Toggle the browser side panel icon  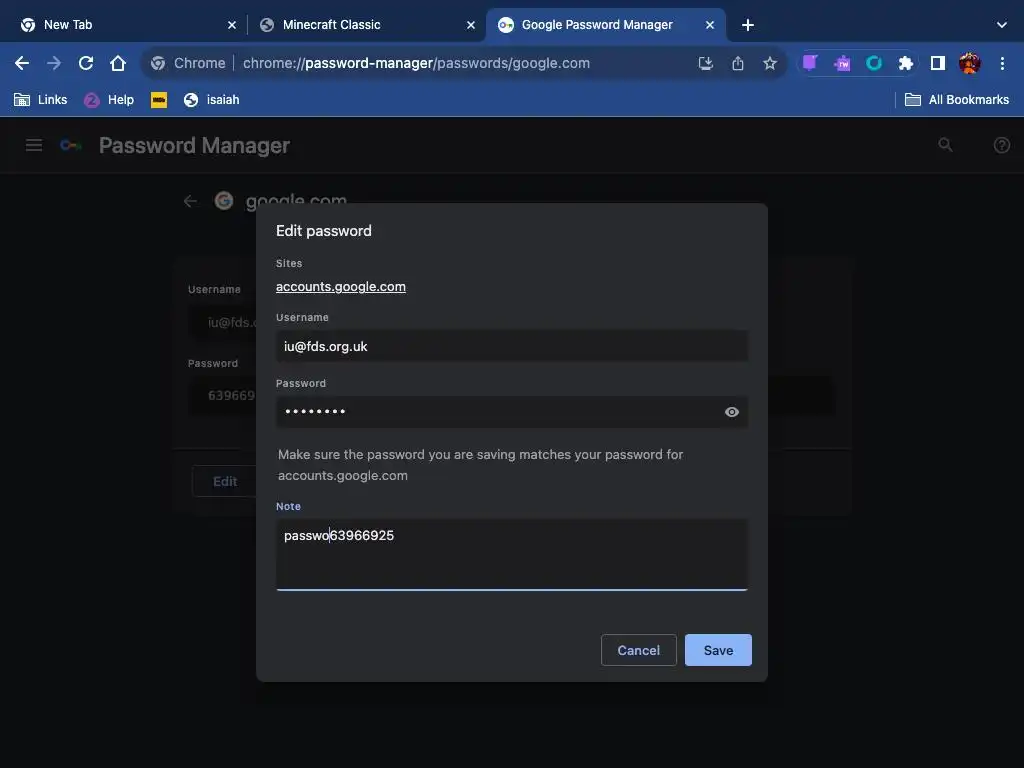pyautogui.click(x=938, y=63)
